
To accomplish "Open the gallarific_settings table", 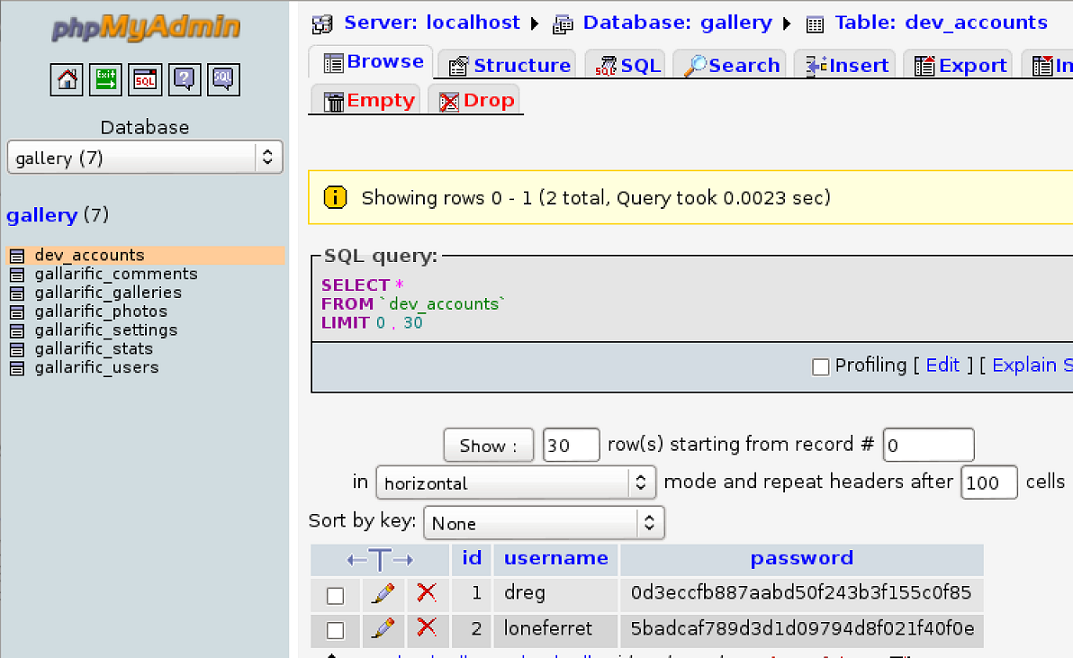I will tap(106, 330).
